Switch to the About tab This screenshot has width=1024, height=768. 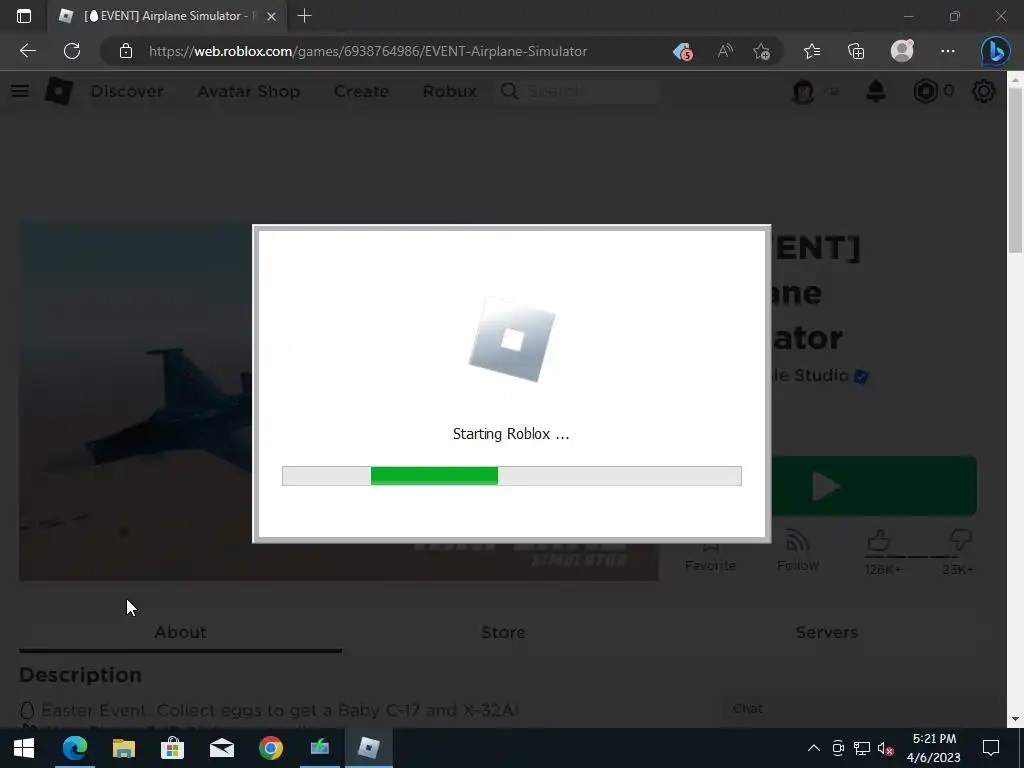(180, 632)
